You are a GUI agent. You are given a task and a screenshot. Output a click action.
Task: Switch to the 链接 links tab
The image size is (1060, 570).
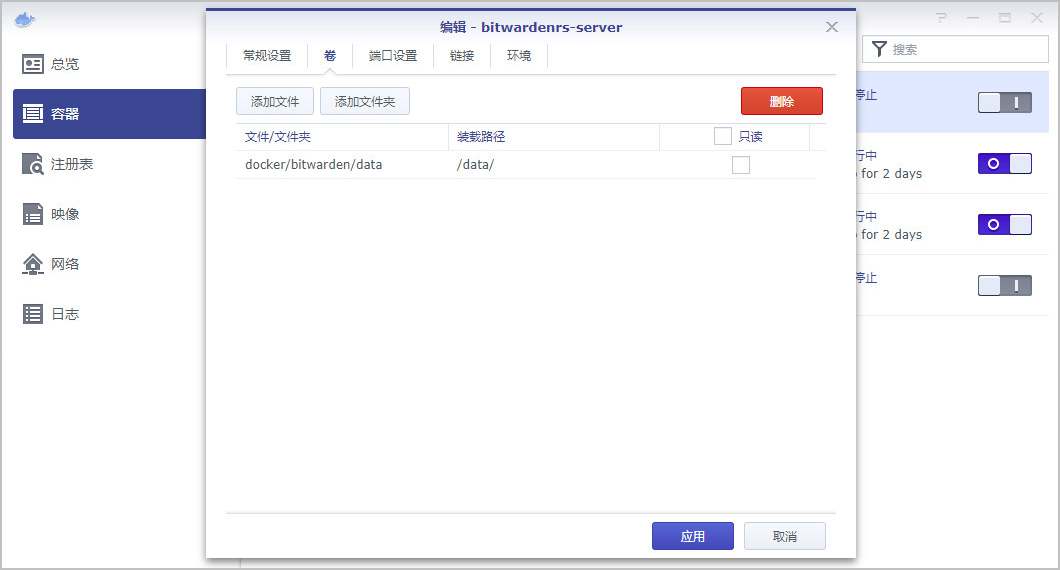click(x=462, y=55)
